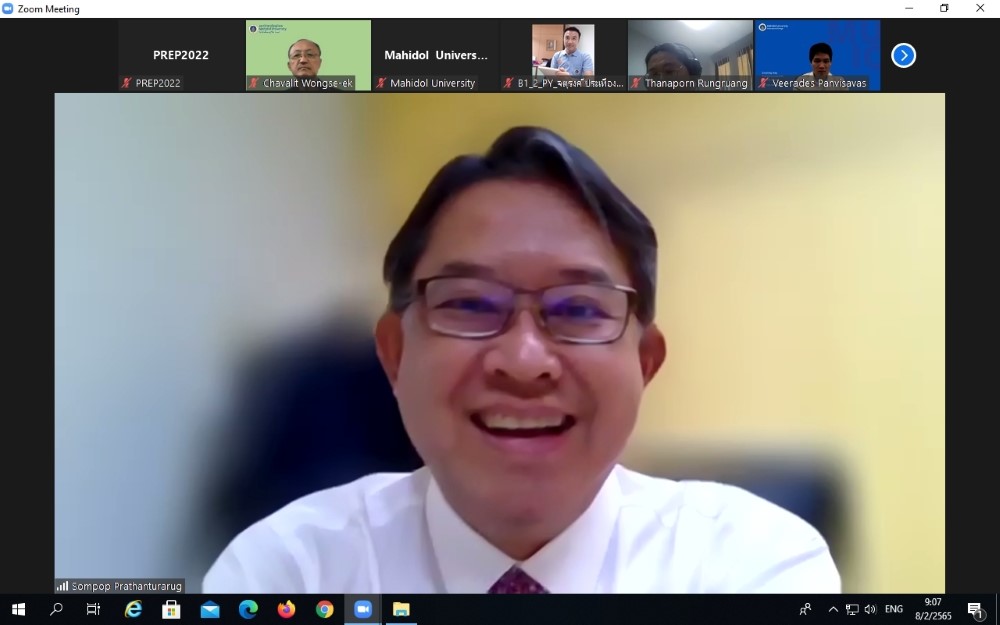The height and width of the screenshot is (625, 1000).
Task: Expand the hidden system tray icons
Action: tap(833, 609)
